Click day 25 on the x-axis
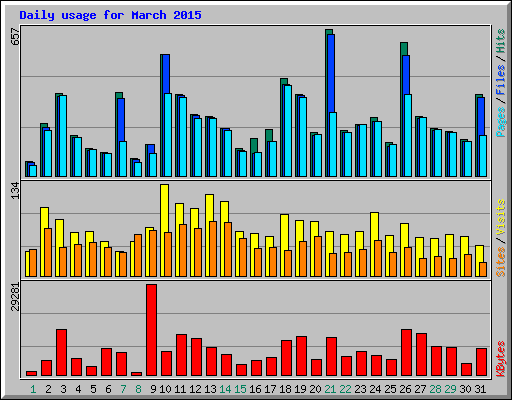 point(390,389)
